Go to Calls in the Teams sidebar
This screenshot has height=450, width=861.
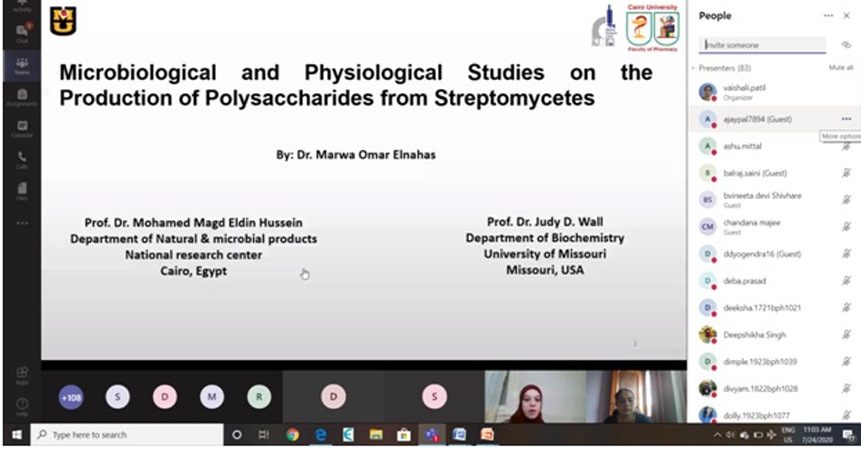coord(21,159)
